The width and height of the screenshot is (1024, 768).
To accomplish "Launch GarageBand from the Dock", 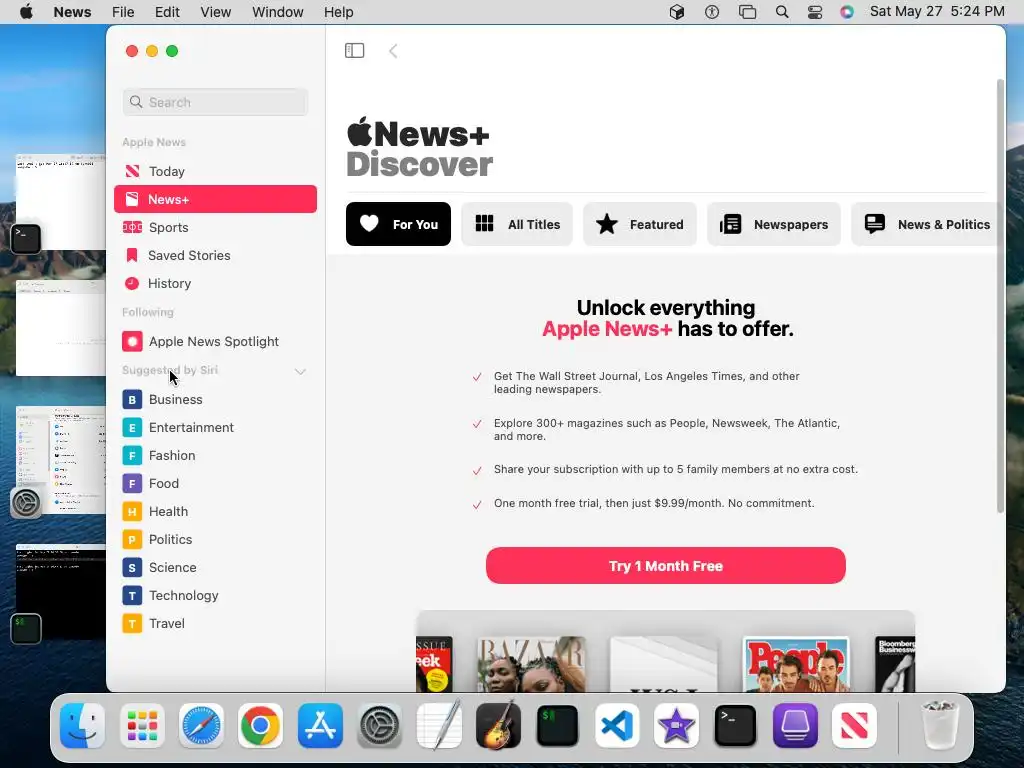I will point(498,726).
